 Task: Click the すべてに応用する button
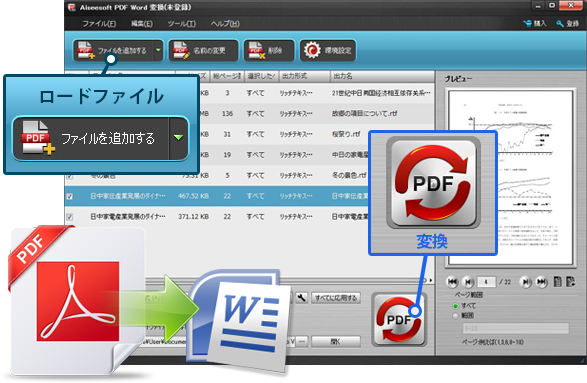(x=336, y=298)
